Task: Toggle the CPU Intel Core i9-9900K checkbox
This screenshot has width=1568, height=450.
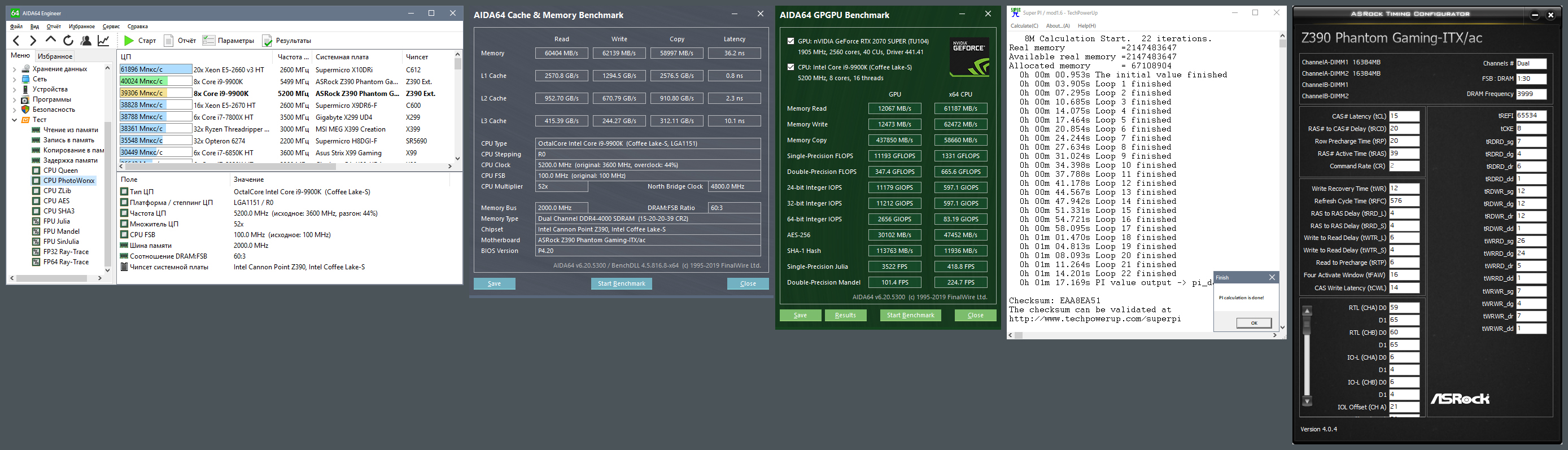Action: (x=790, y=67)
